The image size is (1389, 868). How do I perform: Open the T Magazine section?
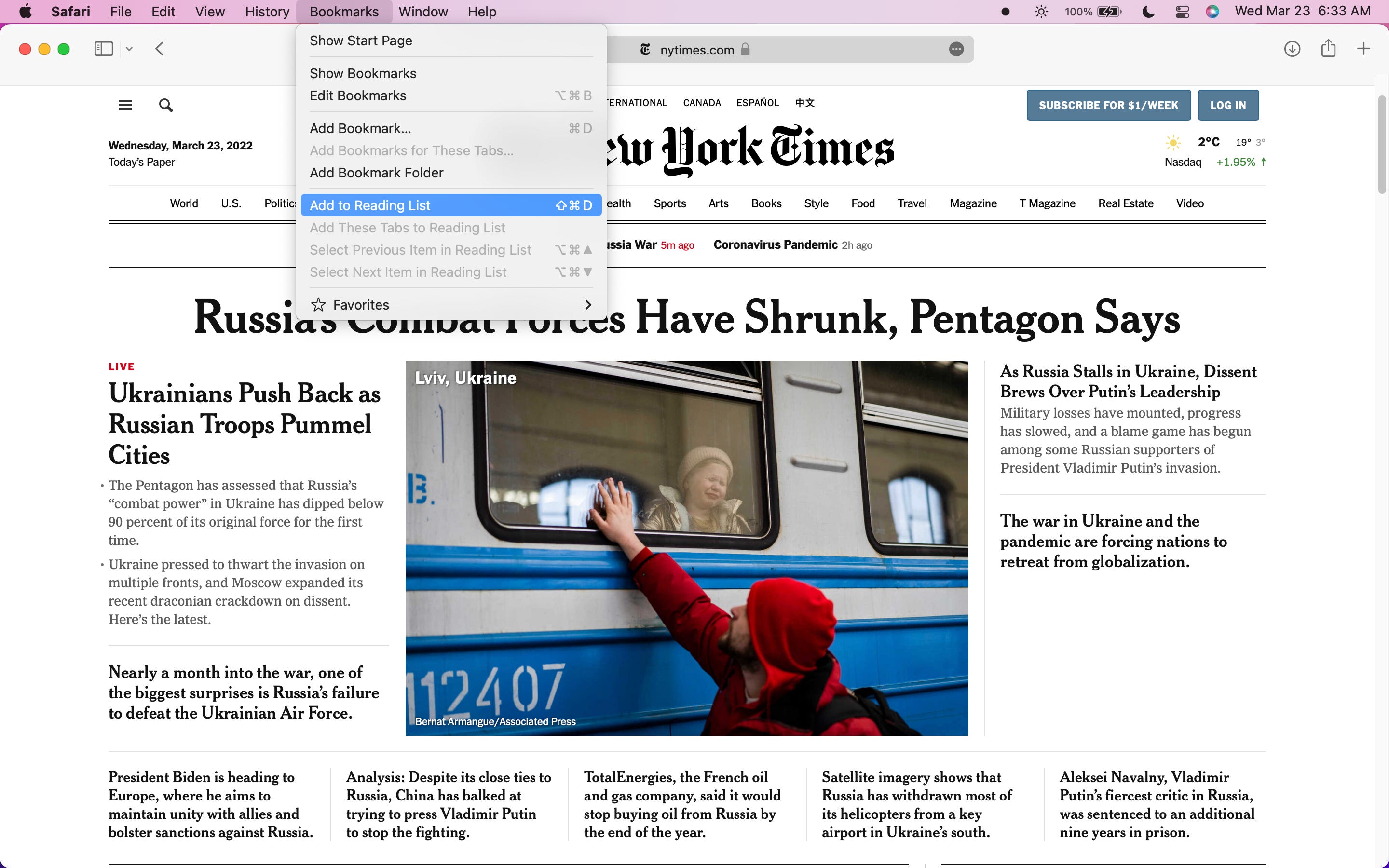[1047, 203]
